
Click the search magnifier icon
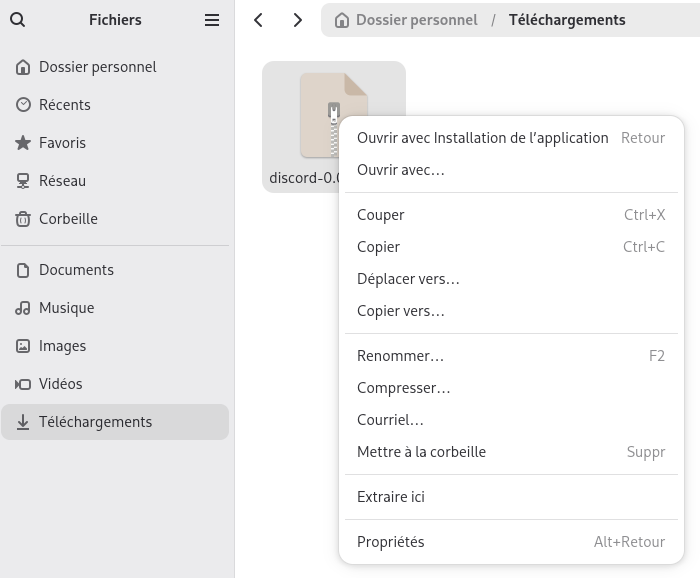coord(18,20)
